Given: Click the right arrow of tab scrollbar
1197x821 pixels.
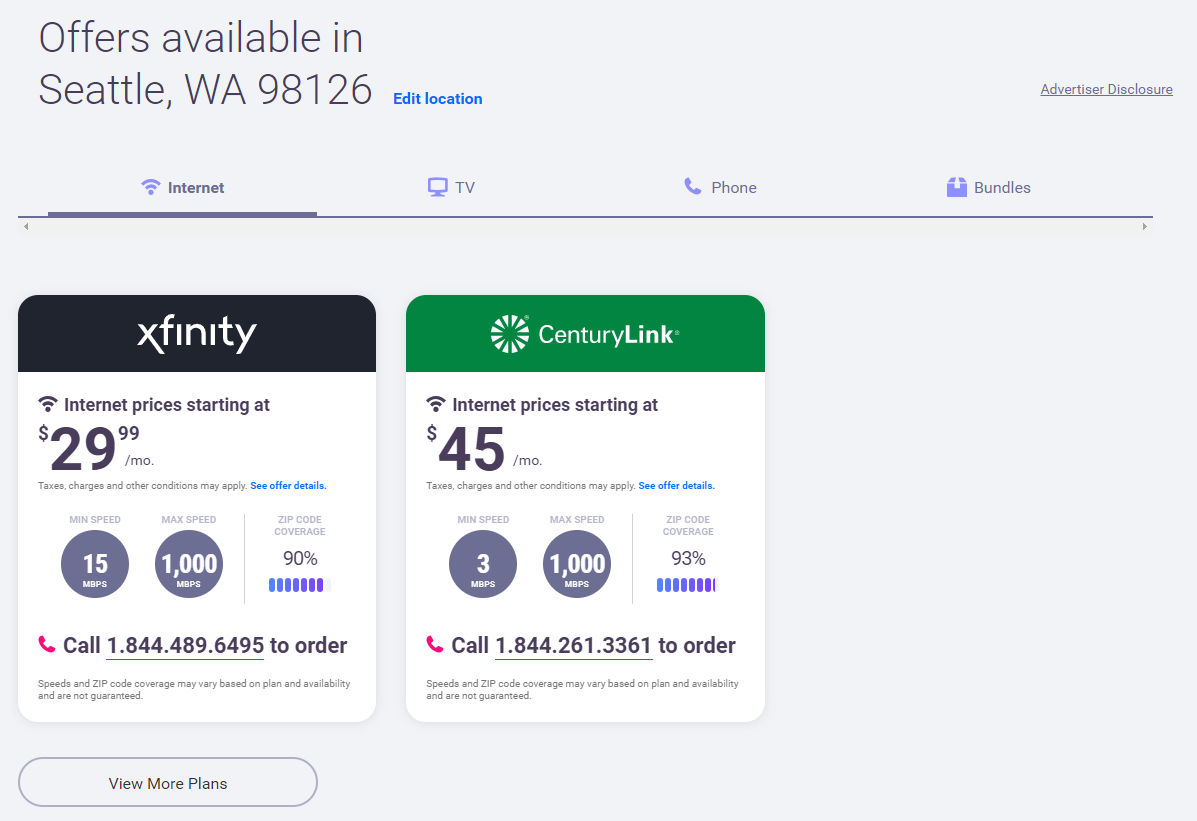Looking at the screenshot, I should [x=1145, y=227].
